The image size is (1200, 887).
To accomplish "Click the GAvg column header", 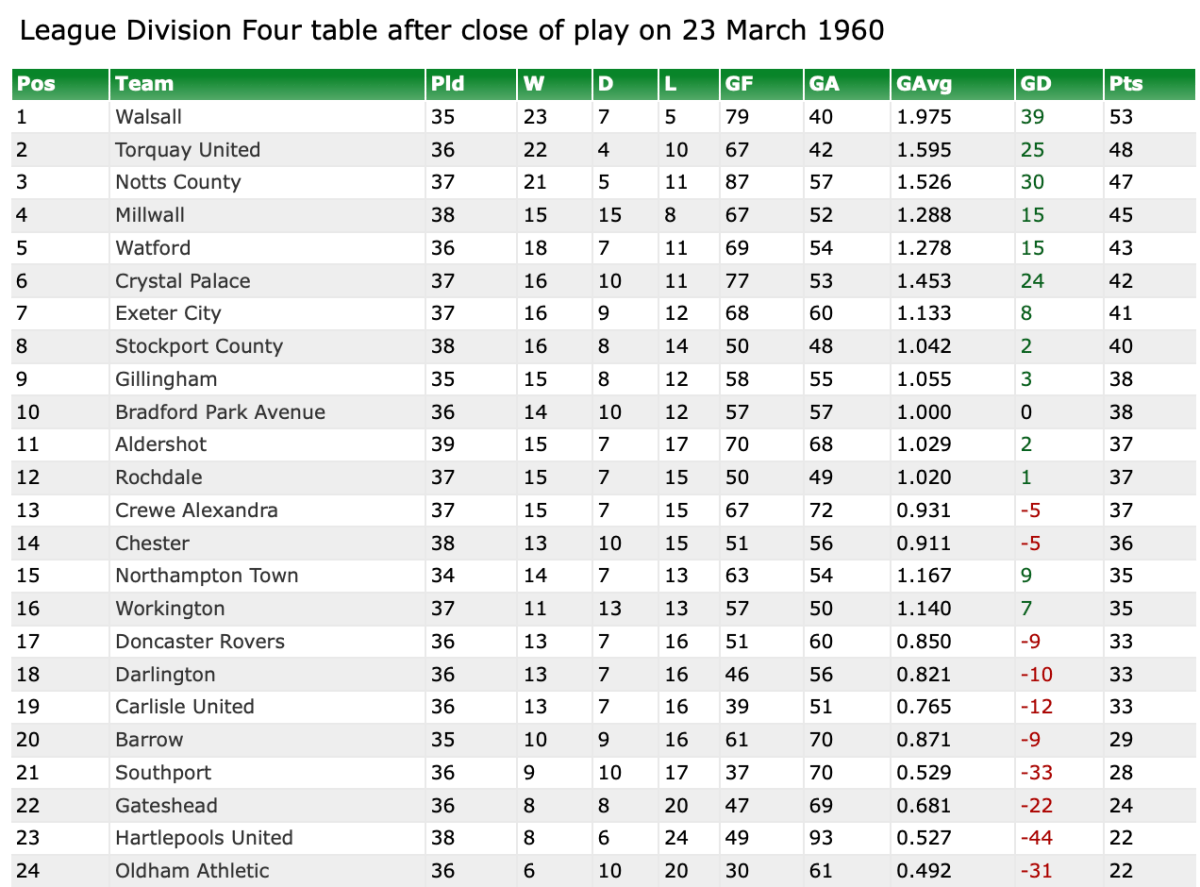I will [x=918, y=84].
